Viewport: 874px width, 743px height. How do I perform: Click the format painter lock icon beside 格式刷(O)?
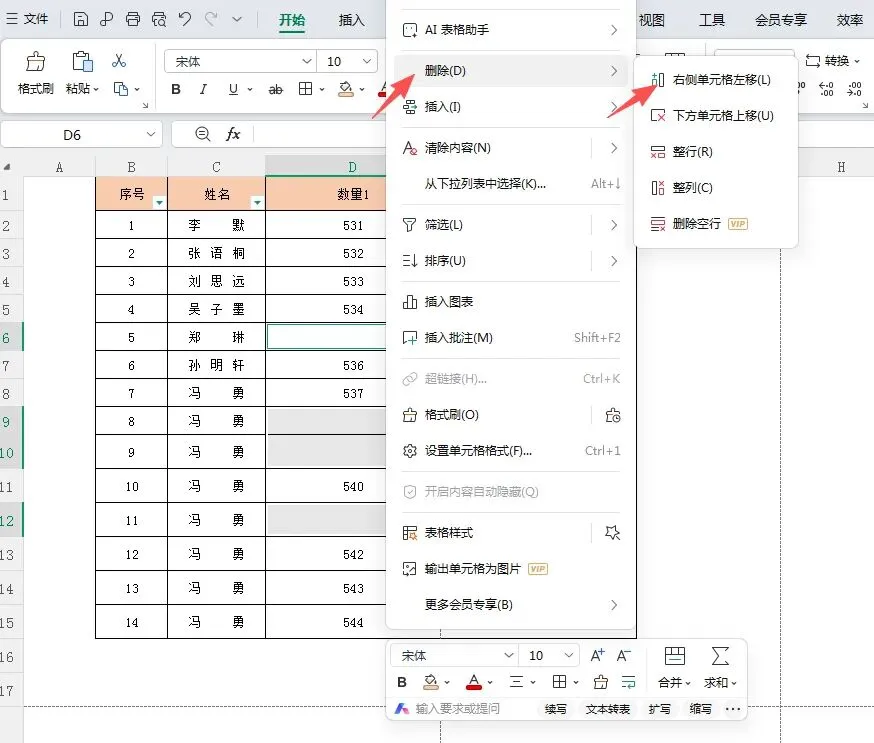[613, 415]
